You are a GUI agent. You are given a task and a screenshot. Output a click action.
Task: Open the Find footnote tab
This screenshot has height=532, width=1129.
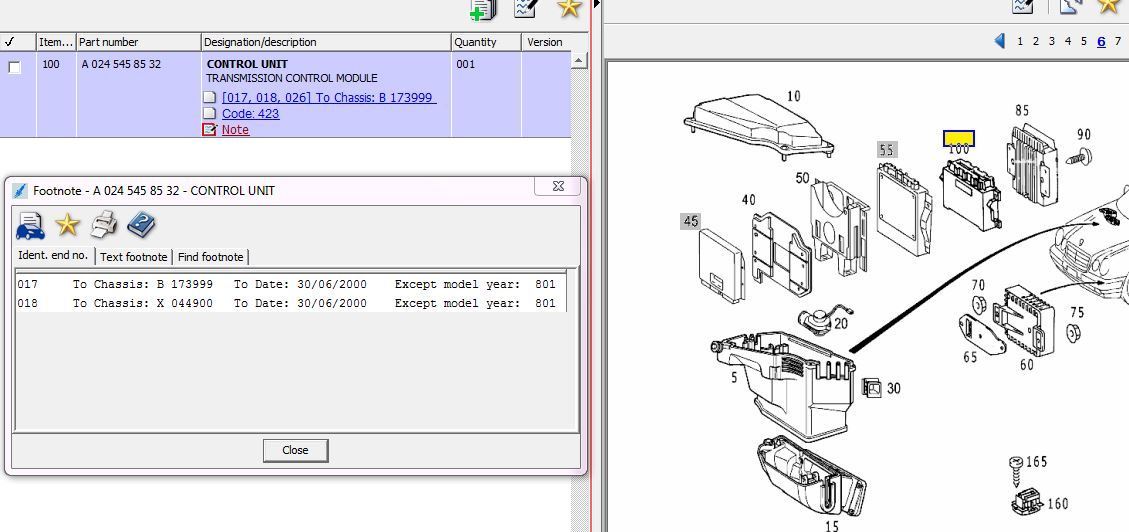(210, 257)
